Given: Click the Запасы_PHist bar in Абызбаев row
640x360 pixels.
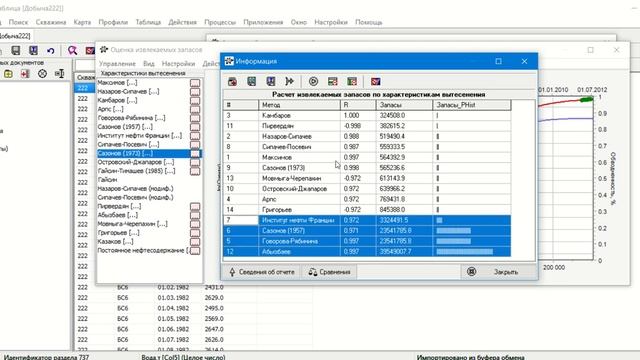Looking at the screenshot, I should point(464,252).
